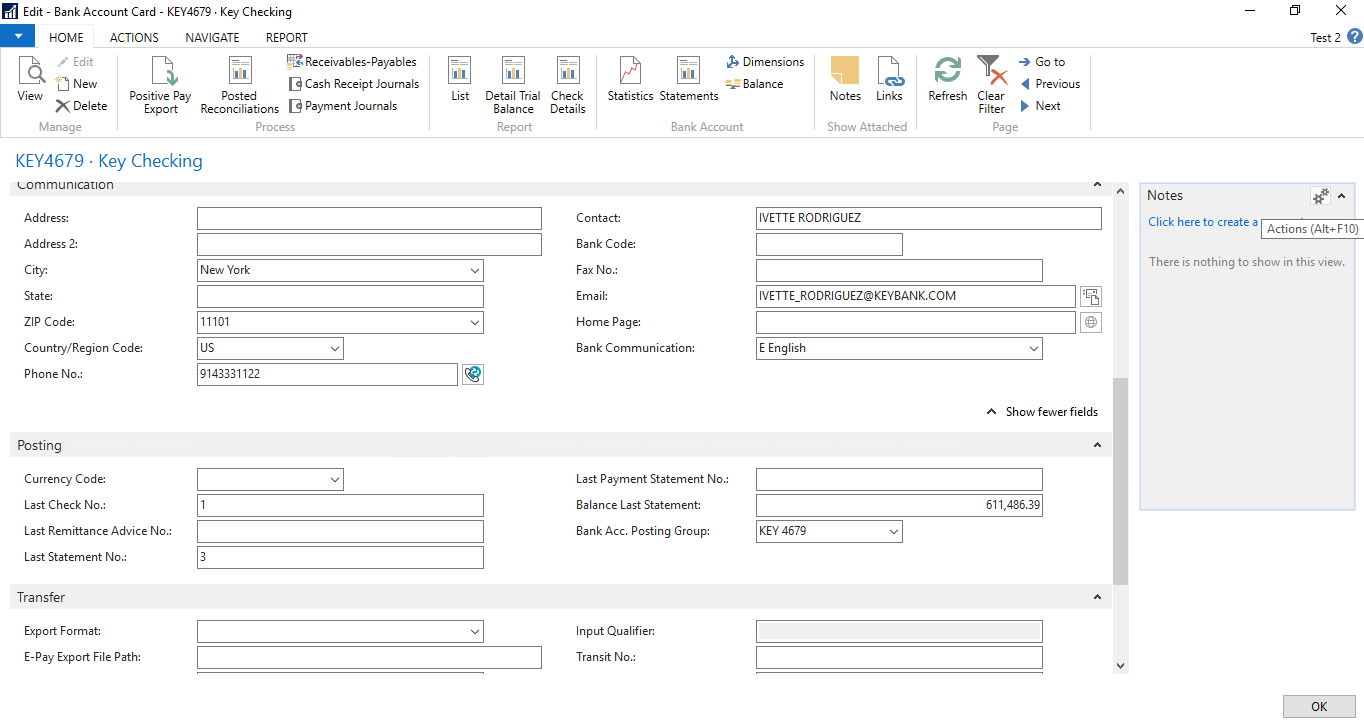Screen dimensions: 1364x723
Task: Click in the State field
Action: 340,296
